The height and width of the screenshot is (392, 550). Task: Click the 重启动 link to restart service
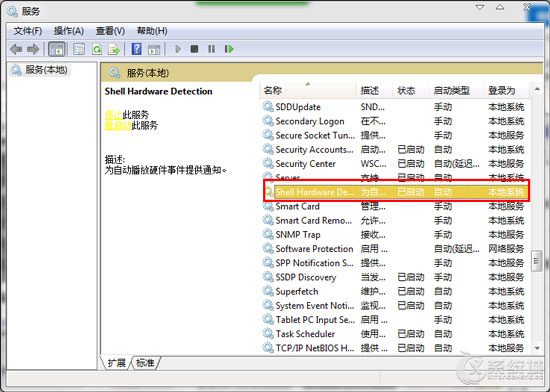click(118, 125)
